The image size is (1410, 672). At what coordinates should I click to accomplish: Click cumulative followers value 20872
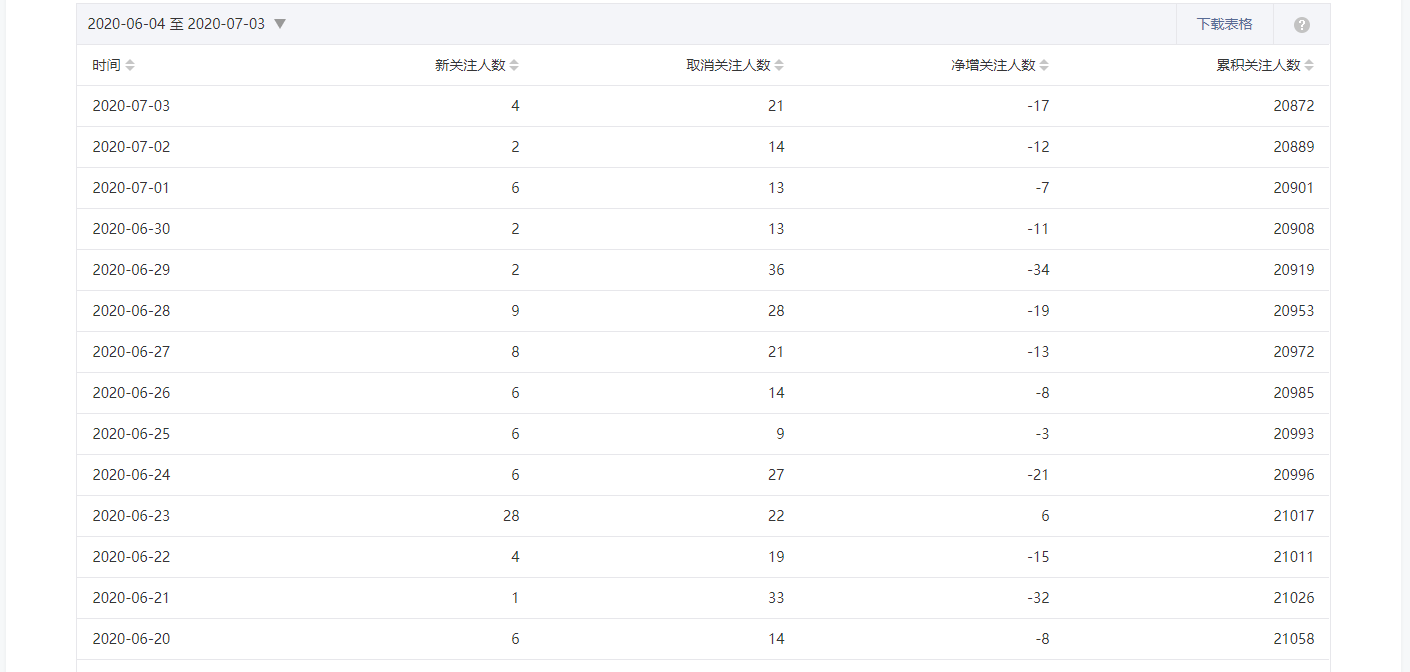pyautogui.click(x=1294, y=106)
